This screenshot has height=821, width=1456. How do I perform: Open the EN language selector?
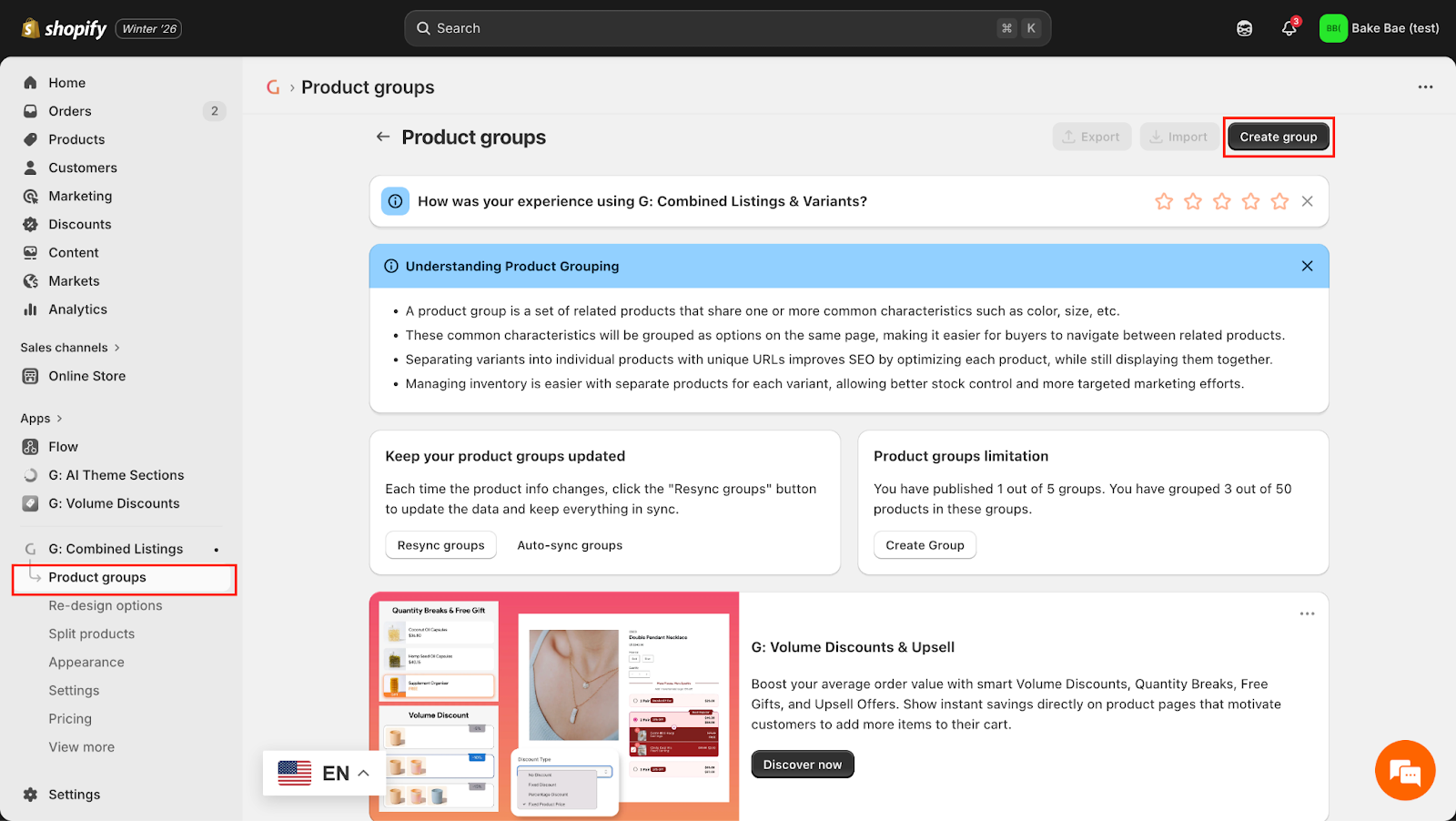(323, 773)
